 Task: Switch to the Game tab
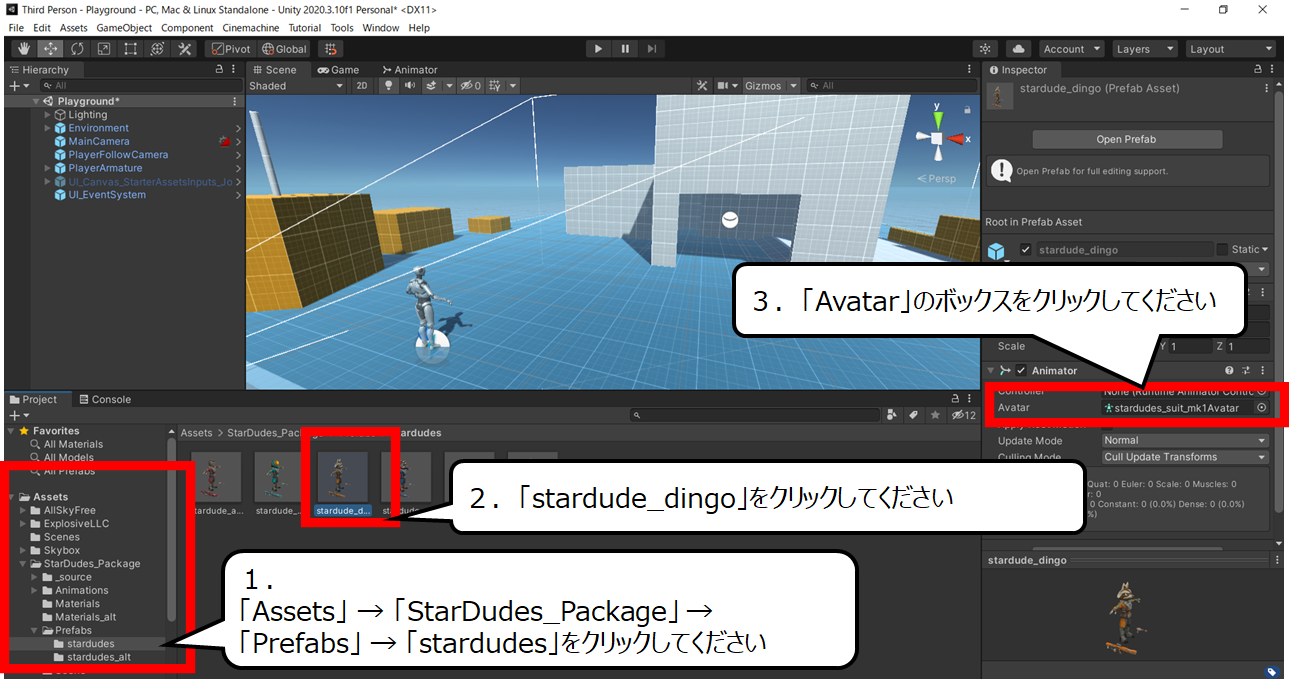tap(338, 70)
